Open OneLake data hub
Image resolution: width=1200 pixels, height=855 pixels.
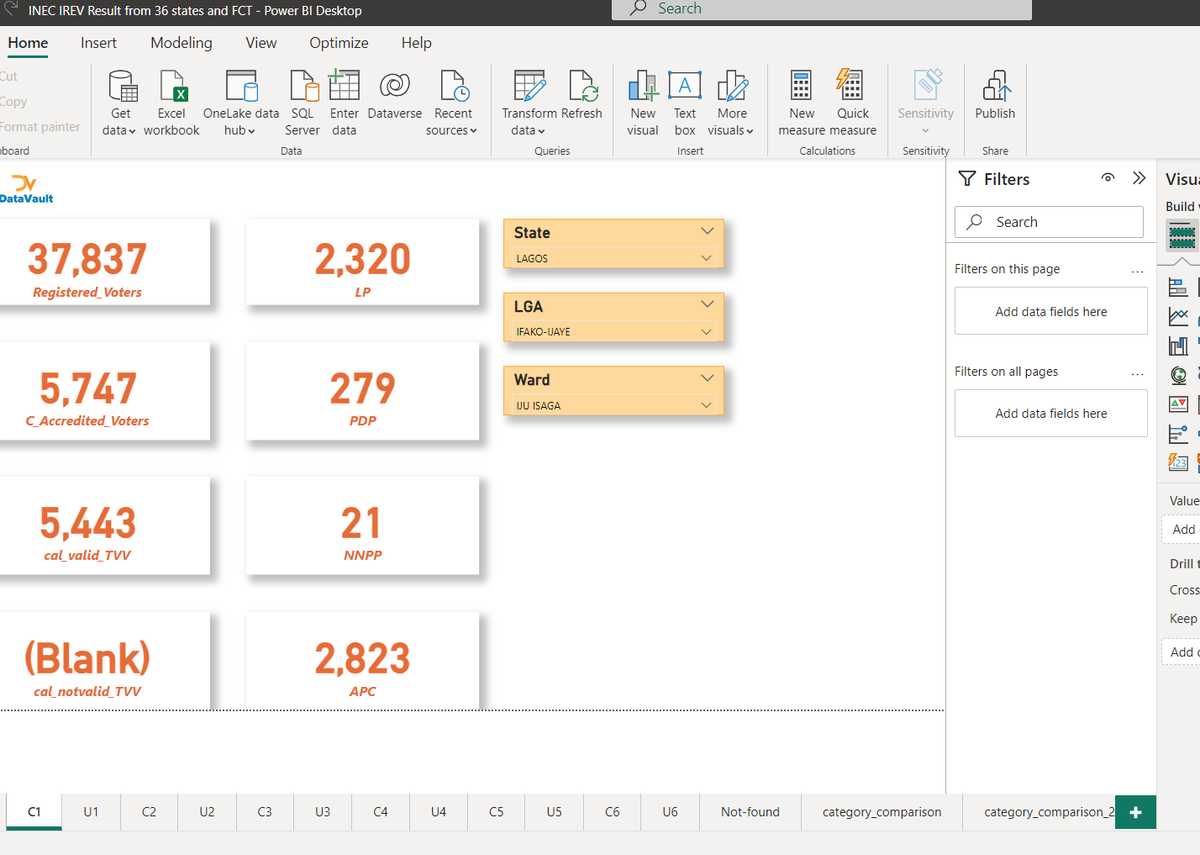[241, 104]
